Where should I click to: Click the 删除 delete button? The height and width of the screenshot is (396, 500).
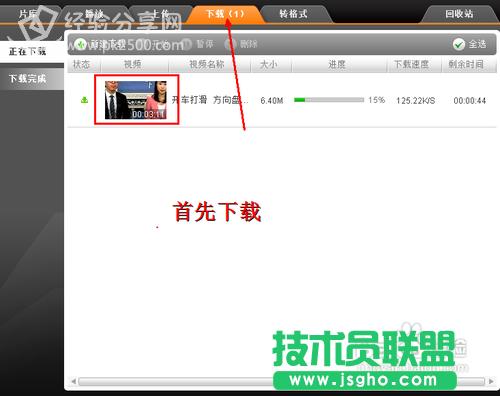pyautogui.click(x=242, y=44)
